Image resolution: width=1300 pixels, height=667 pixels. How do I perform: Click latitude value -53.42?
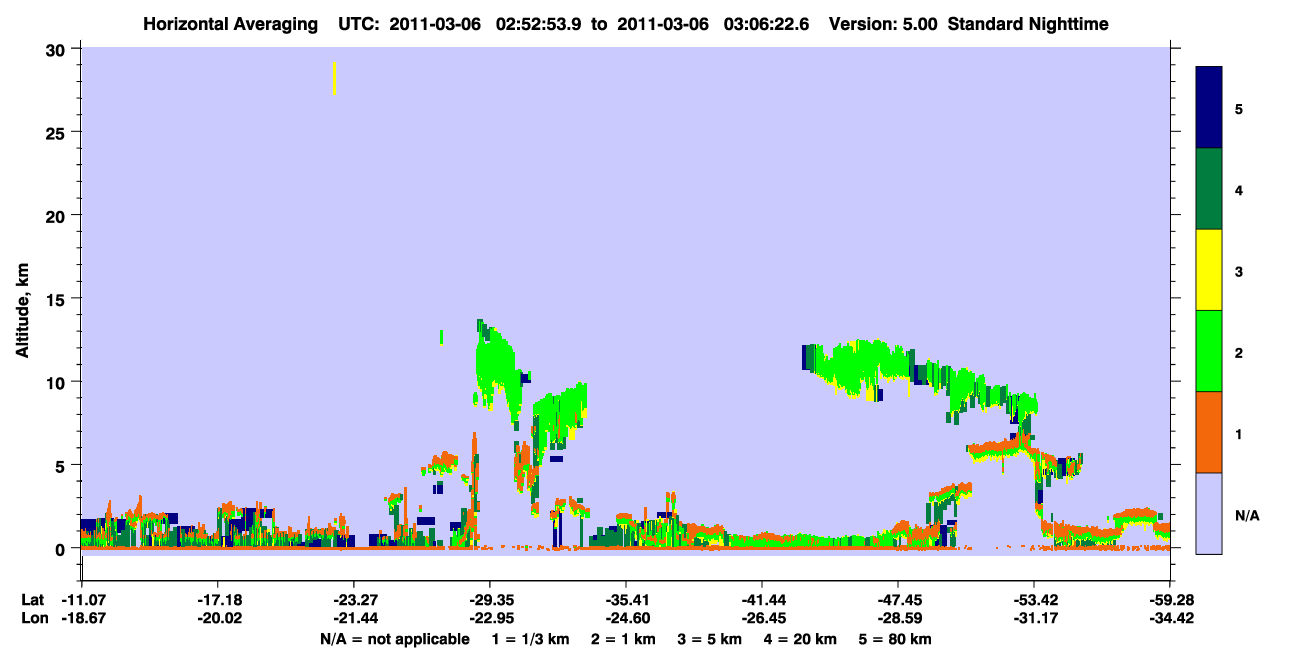1033,600
